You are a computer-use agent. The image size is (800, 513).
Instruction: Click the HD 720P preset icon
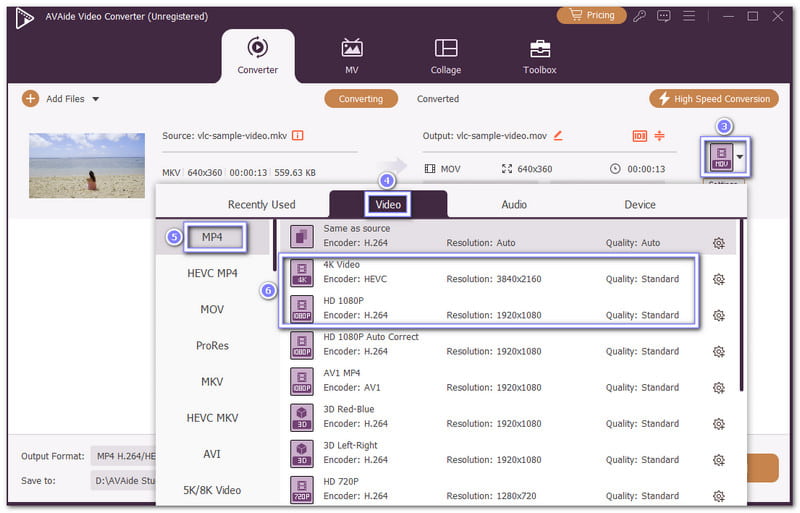click(x=302, y=490)
